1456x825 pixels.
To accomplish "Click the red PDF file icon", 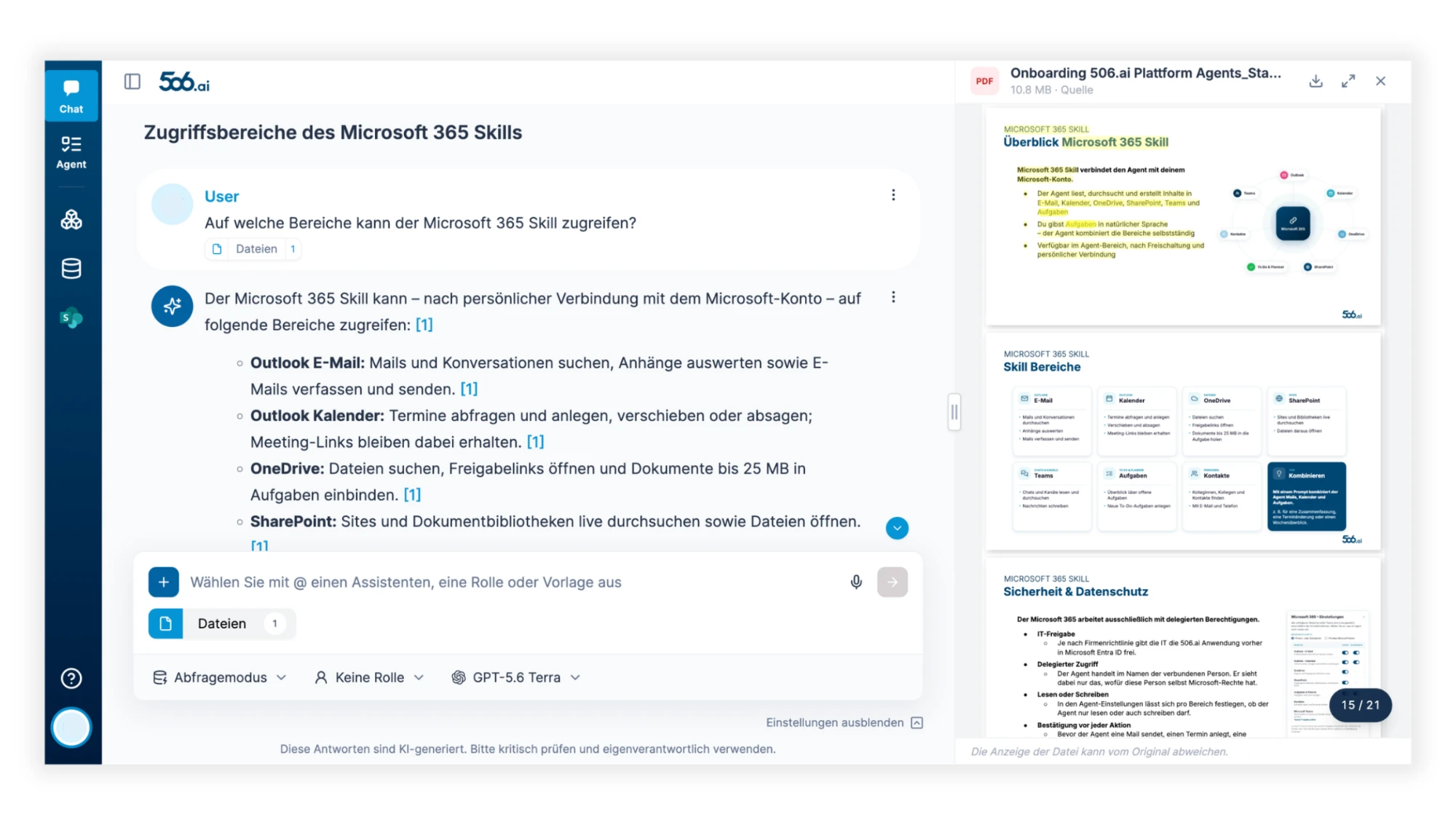I will [984, 81].
